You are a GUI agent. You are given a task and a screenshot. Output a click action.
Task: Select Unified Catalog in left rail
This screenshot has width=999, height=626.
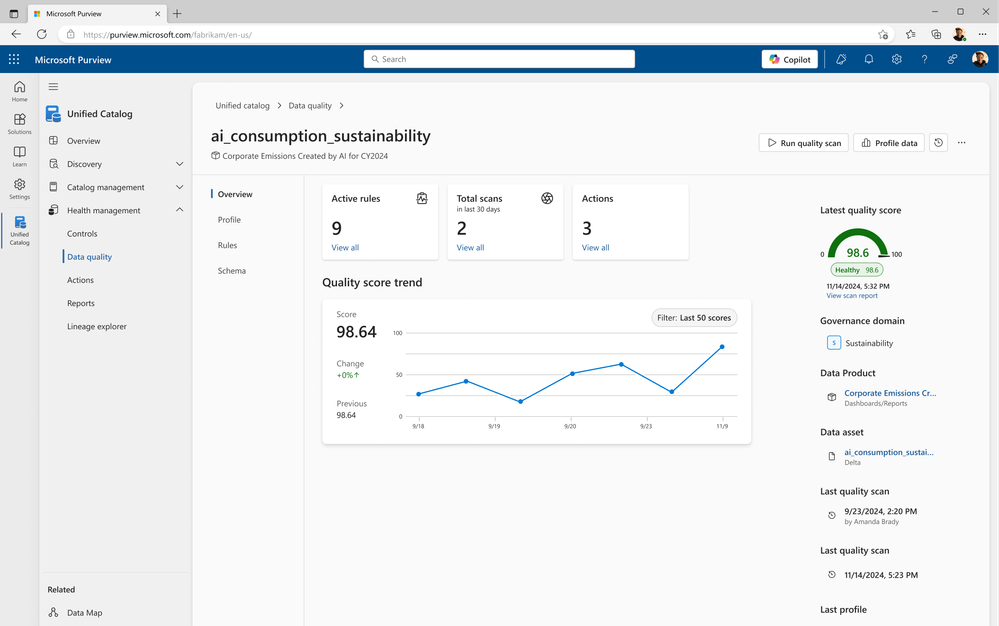pos(20,230)
